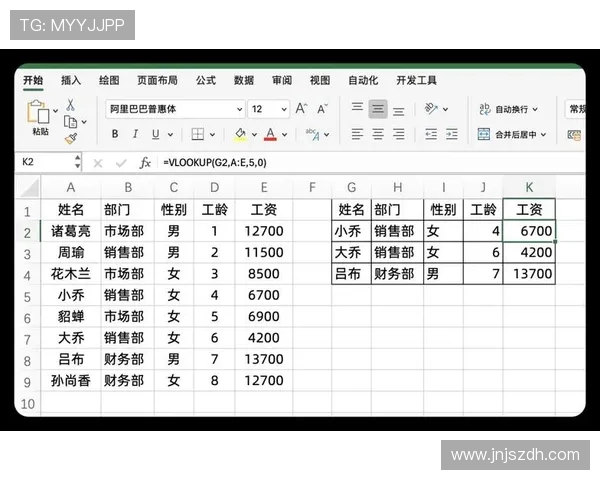This screenshot has width=600, height=480.
Task: Apply the red font color
Action: tap(271, 134)
